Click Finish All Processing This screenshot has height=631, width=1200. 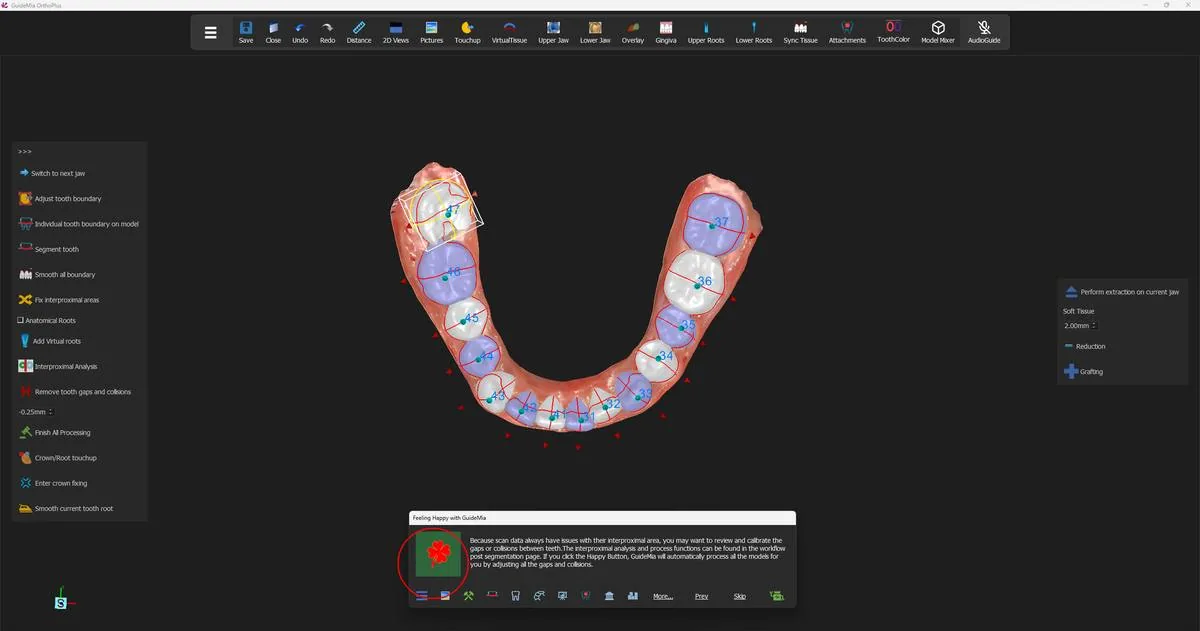click(55, 433)
